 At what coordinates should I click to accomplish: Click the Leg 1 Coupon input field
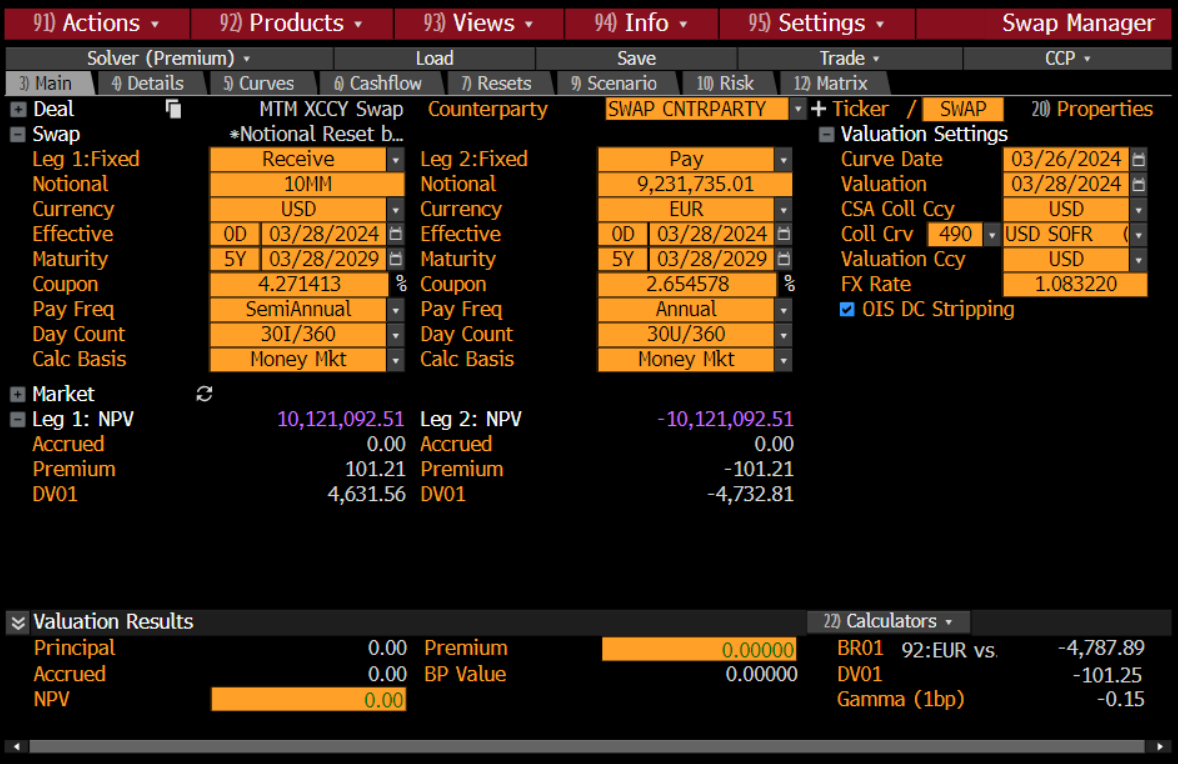pyautogui.click(x=300, y=284)
